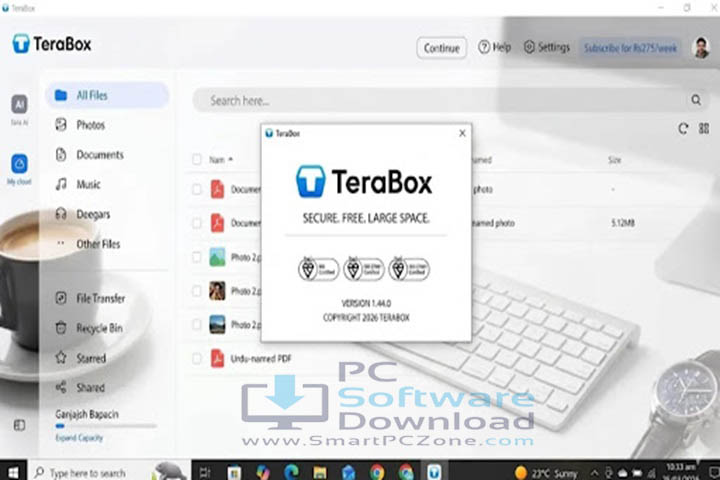Tick the checkbox of the third Photo 2 row
Image resolution: width=720 pixels, height=480 pixels.
click(x=197, y=325)
